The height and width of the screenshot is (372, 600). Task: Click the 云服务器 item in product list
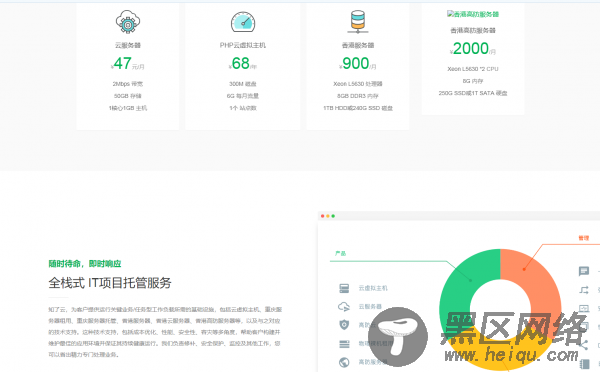(370, 307)
